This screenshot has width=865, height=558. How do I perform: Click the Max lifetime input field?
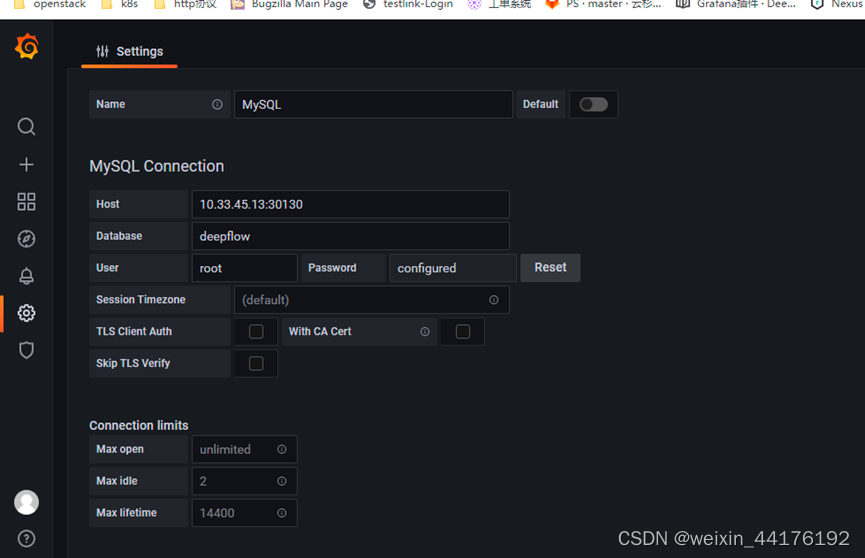[x=244, y=513]
